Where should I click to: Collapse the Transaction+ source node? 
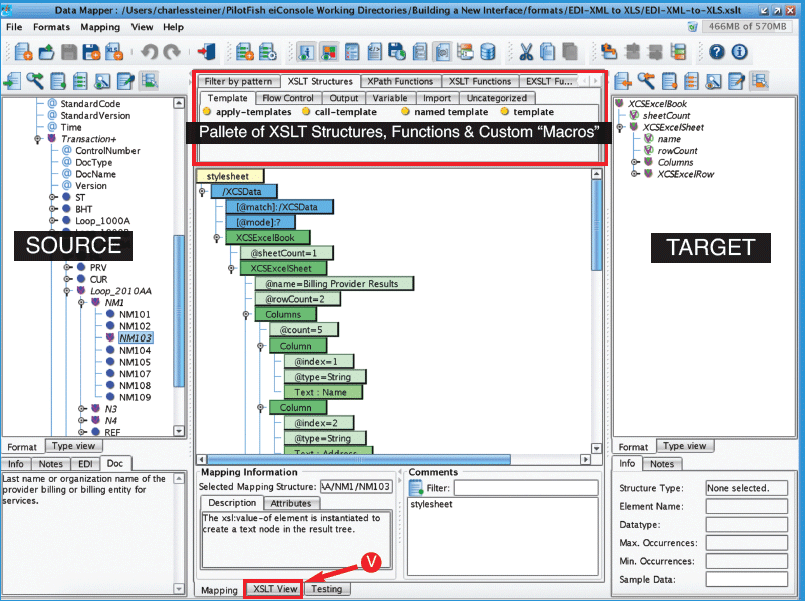point(38,139)
